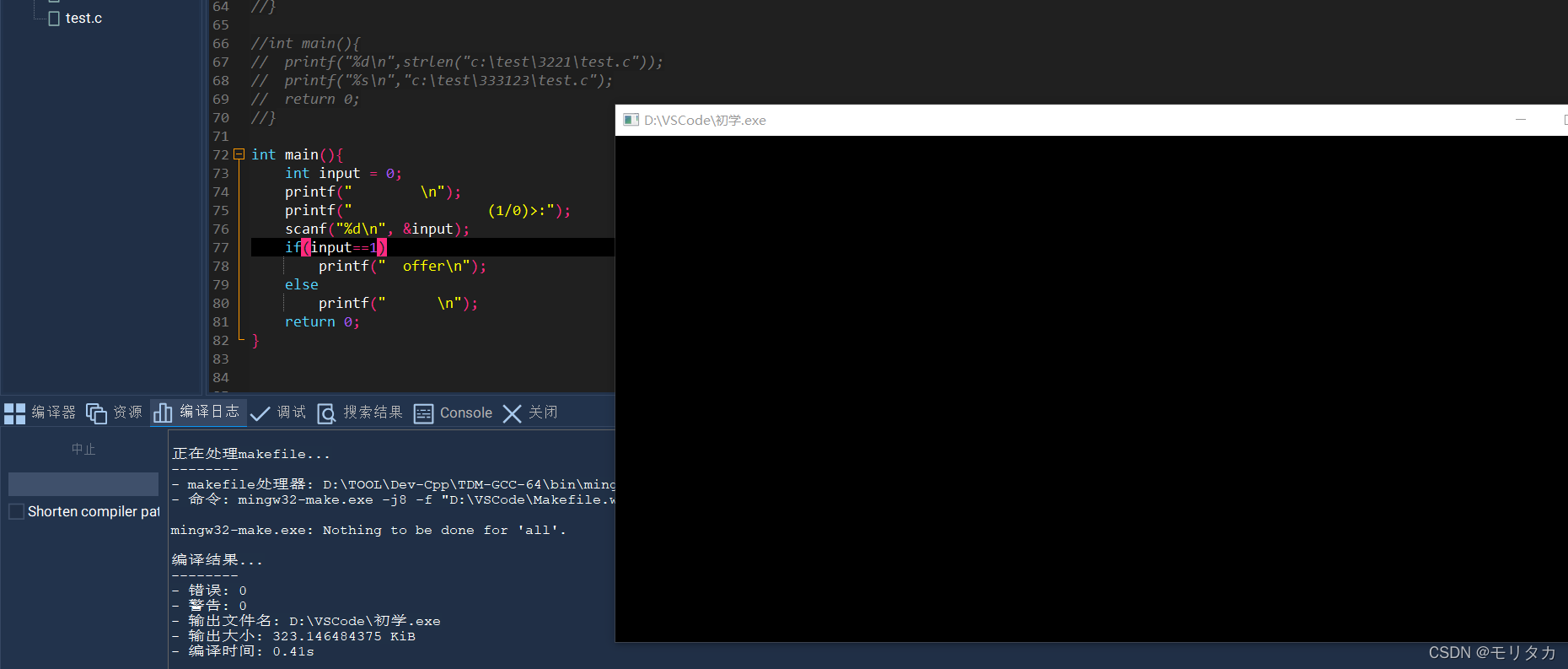Enable Shorten compiler paths checkbox
Screen dimensions: 1568x669
coord(16,511)
